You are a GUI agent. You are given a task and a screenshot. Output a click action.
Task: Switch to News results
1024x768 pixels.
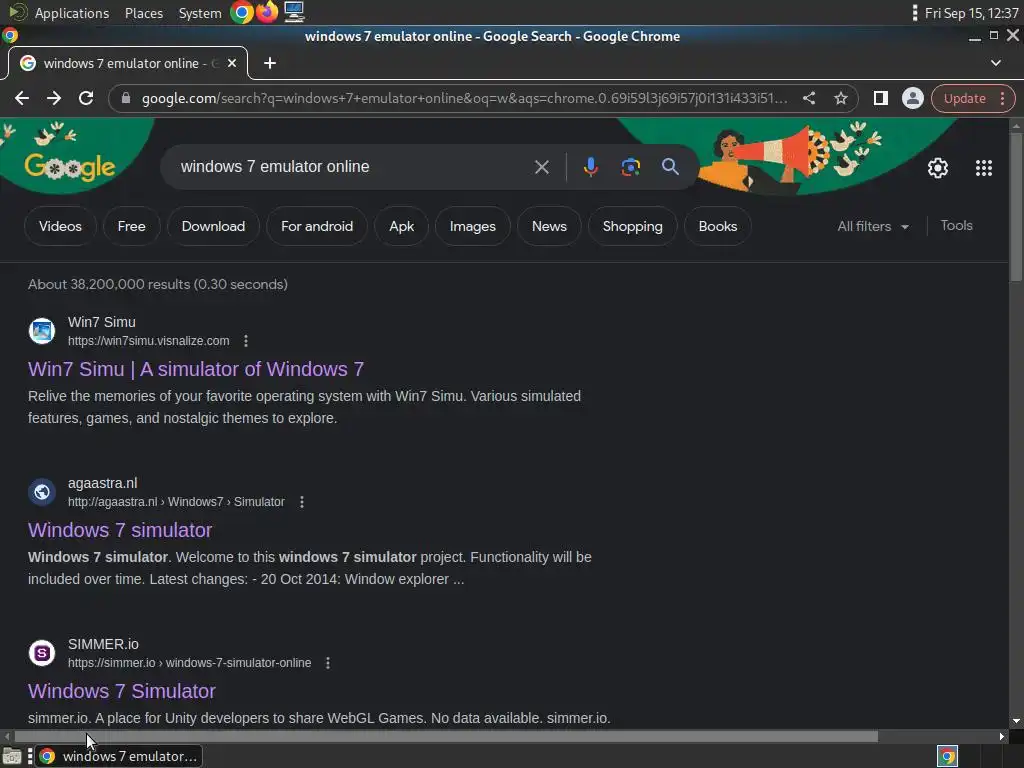tap(549, 226)
